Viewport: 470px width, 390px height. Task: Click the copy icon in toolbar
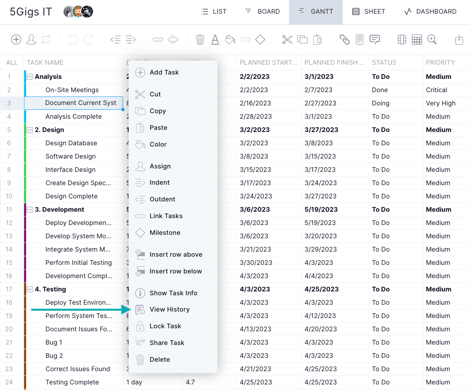302,40
